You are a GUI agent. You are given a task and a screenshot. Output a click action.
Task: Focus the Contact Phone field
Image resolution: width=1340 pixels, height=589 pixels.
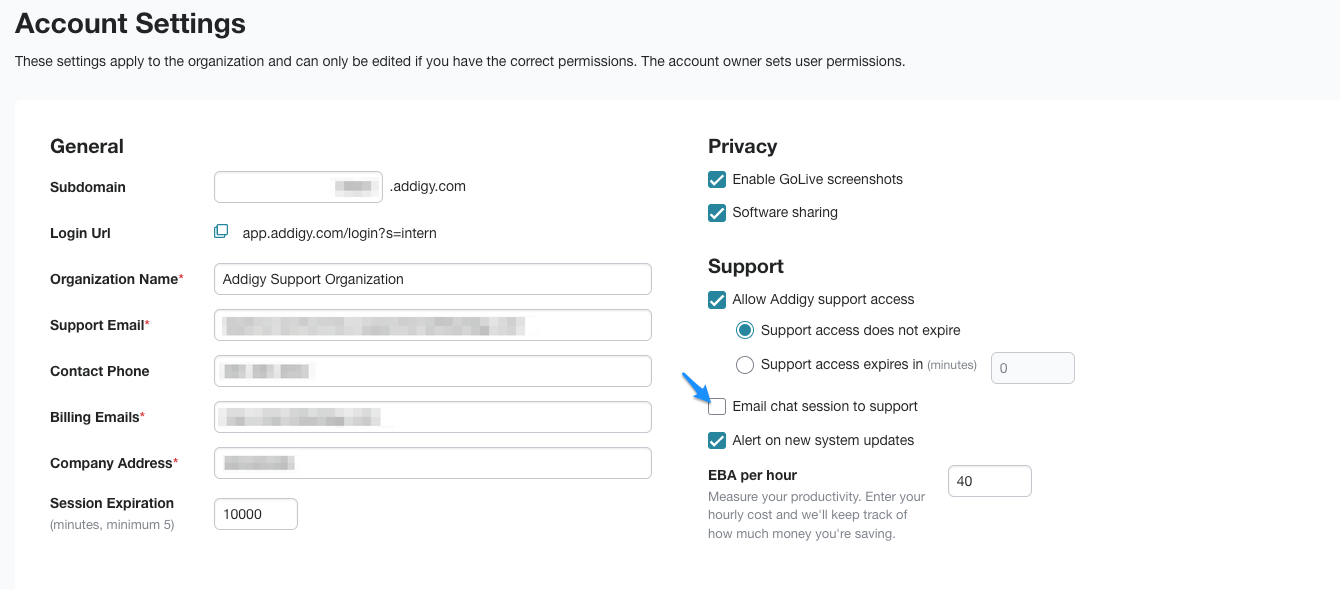click(x=433, y=371)
